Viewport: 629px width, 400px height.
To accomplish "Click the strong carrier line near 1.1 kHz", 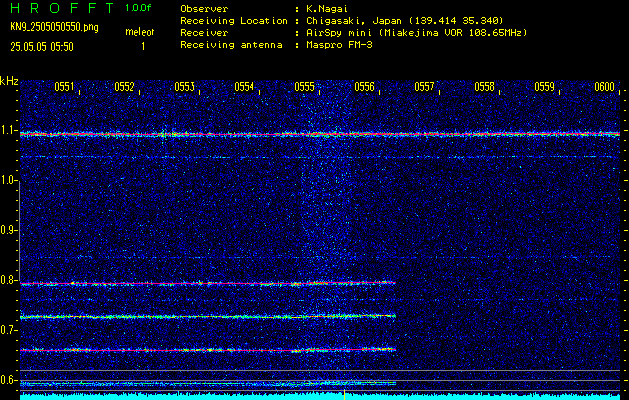I will [x=320, y=134].
